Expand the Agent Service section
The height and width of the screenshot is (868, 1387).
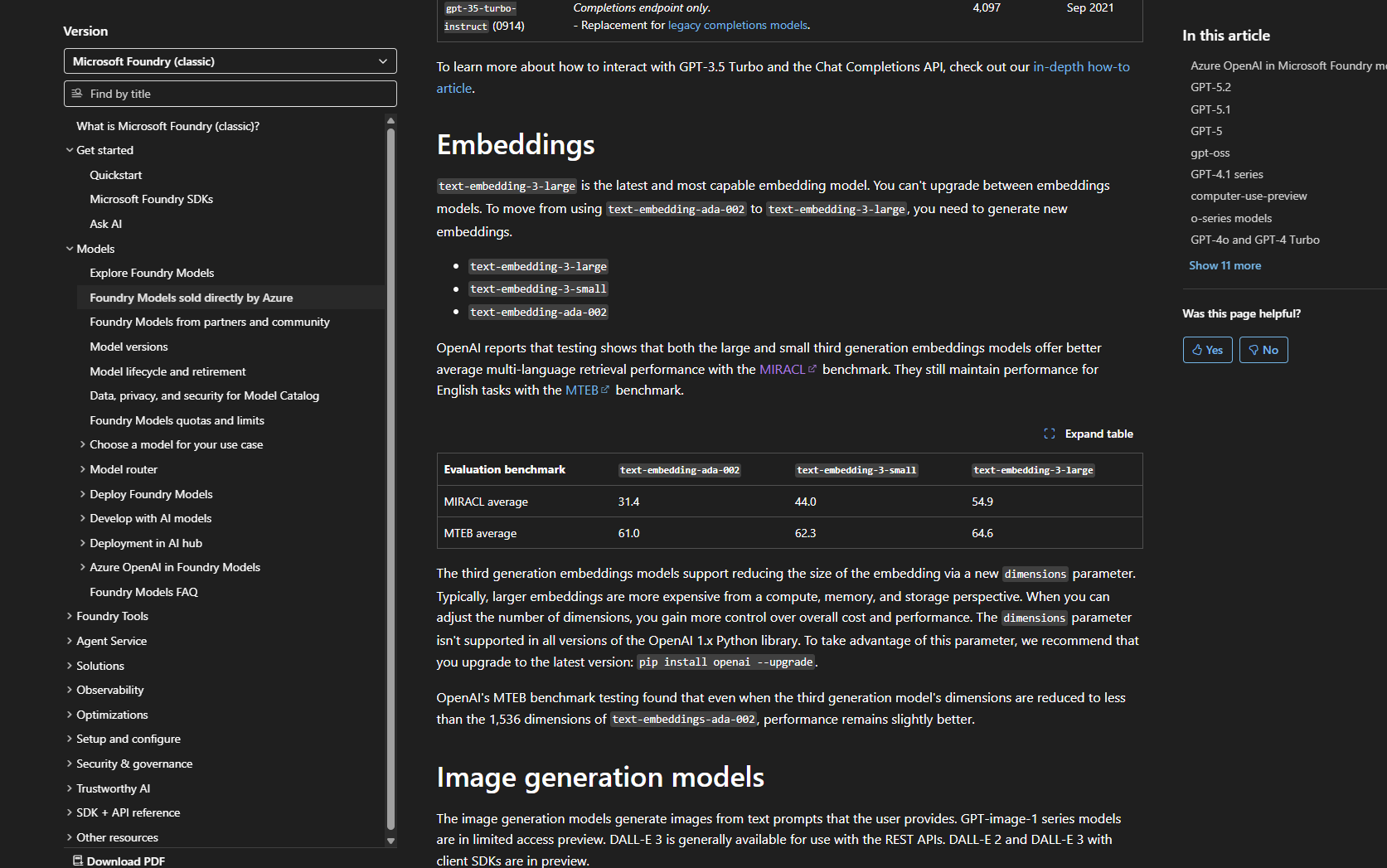70,641
